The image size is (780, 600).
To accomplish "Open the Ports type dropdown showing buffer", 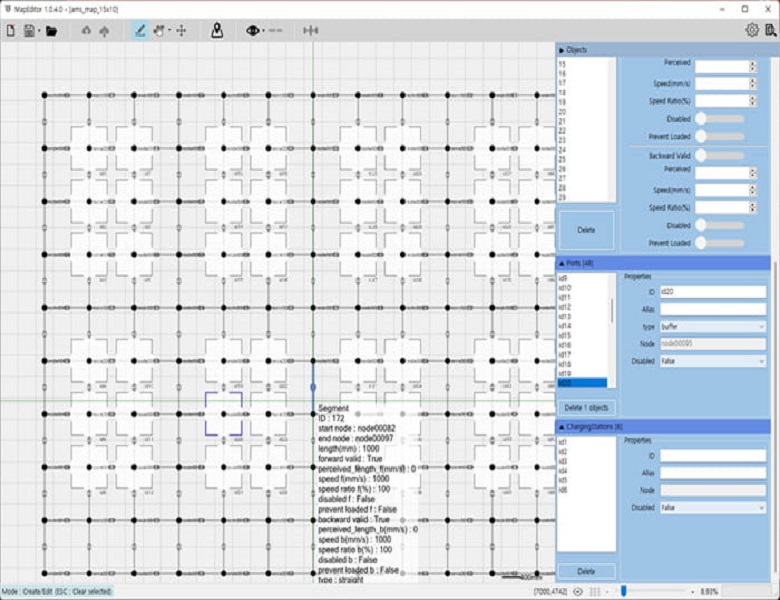I will point(712,326).
